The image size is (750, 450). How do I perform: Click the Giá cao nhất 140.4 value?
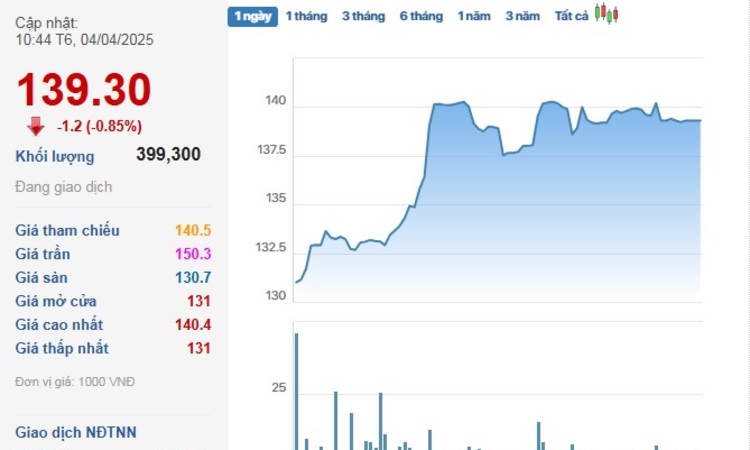(x=193, y=325)
